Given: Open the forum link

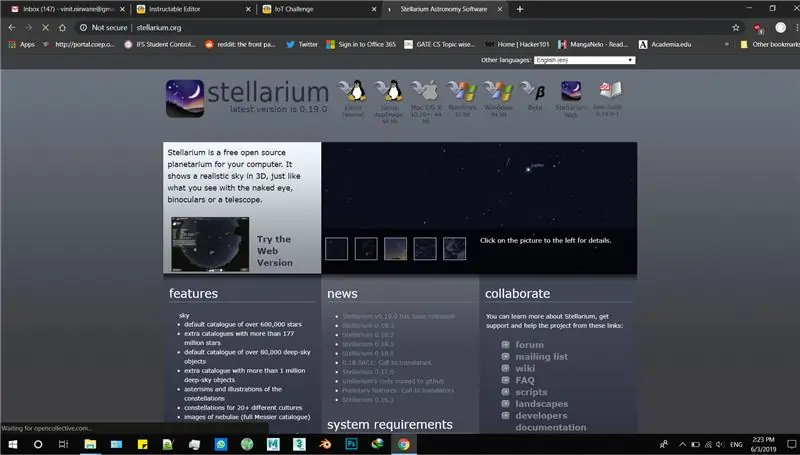Looking at the screenshot, I should coord(529,345).
